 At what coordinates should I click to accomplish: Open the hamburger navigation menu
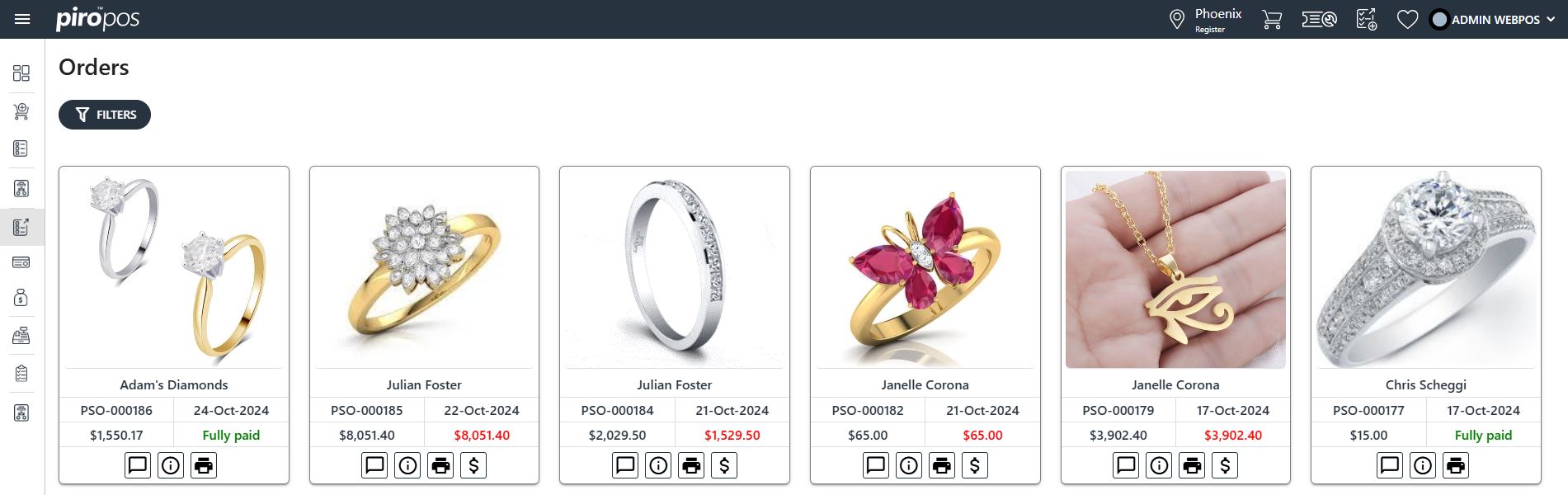(x=22, y=19)
